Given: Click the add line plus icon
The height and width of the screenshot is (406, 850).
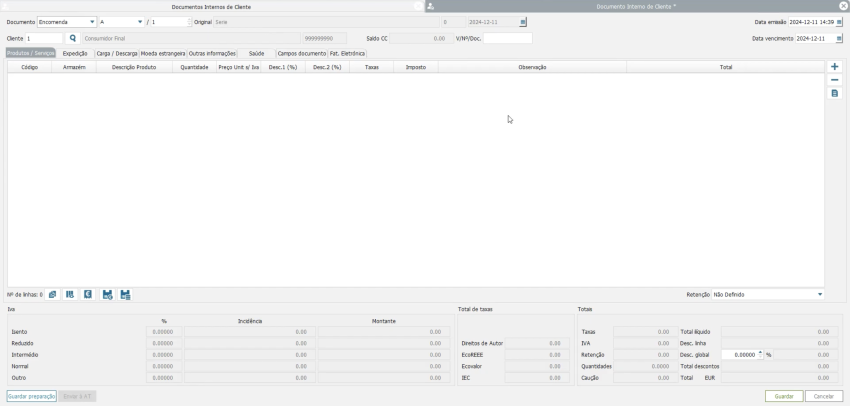Looking at the screenshot, I should [x=835, y=67].
